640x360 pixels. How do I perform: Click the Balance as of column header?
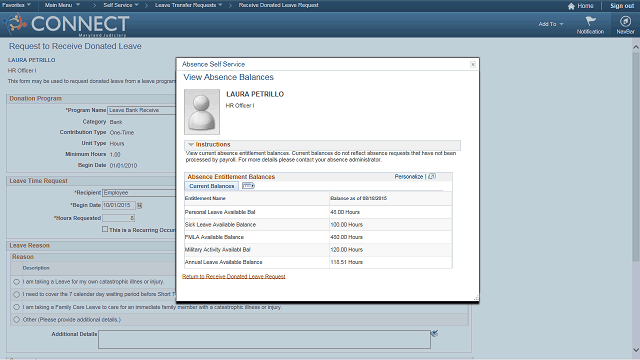[358, 198]
